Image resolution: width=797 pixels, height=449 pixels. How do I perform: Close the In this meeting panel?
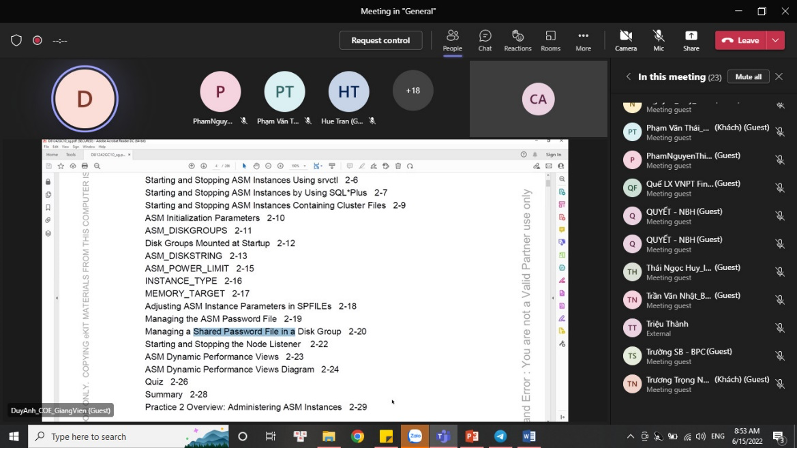click(x=779, y=77)
